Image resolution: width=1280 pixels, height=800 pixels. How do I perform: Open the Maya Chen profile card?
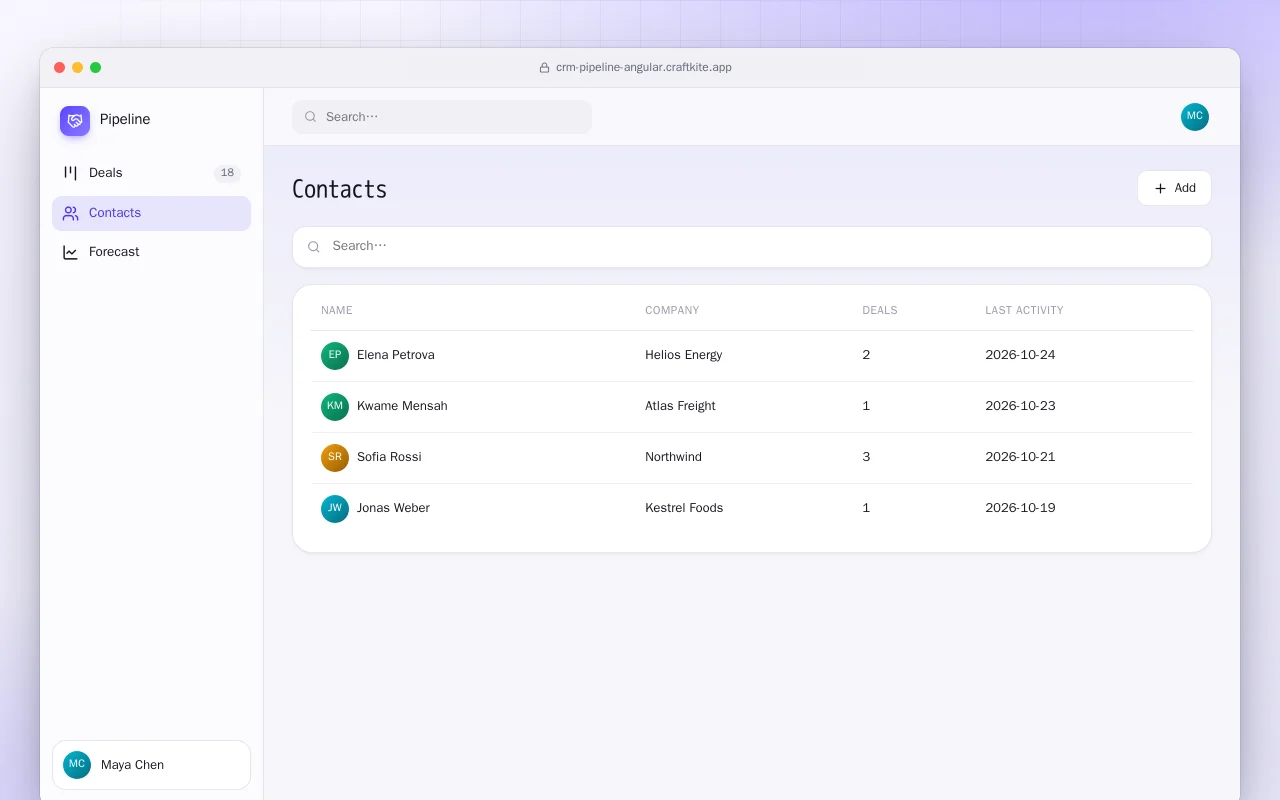point(151,765)
